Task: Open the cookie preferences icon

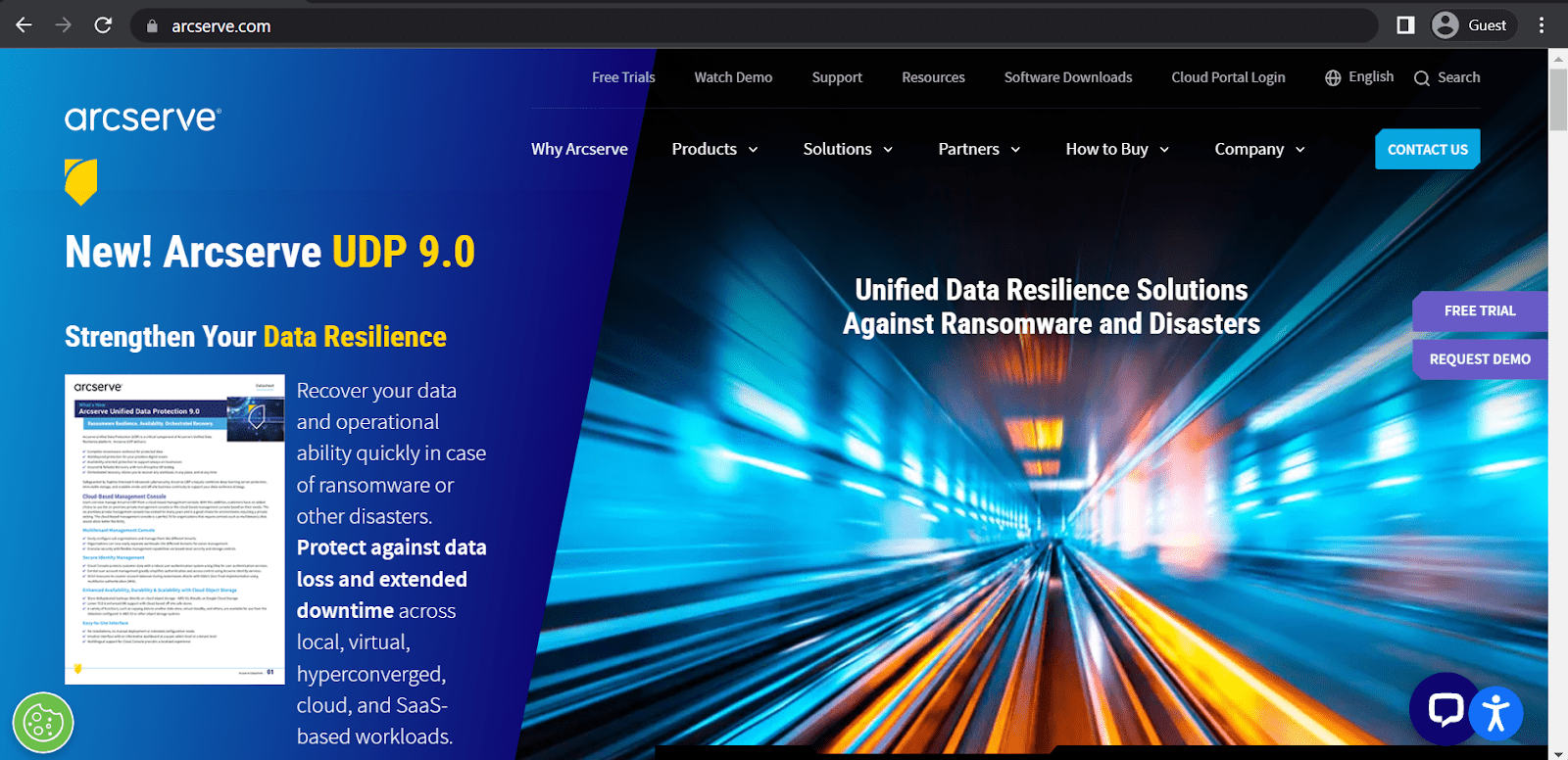Action: pyautogui.click(x=43, y=724)
